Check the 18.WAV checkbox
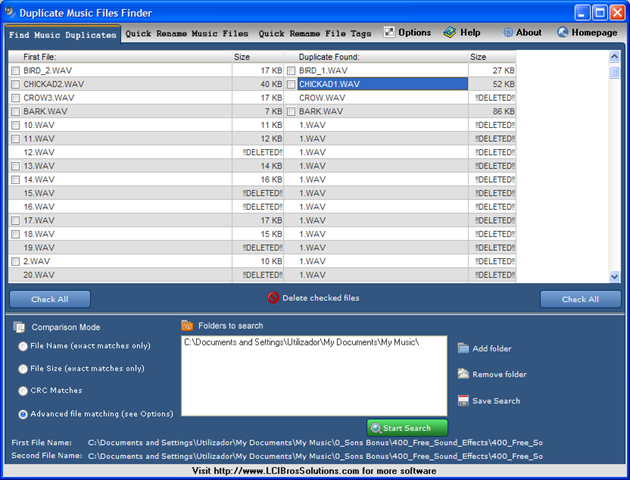The height and width of the screenshot is (480, 630). click(x=15, y=234)
